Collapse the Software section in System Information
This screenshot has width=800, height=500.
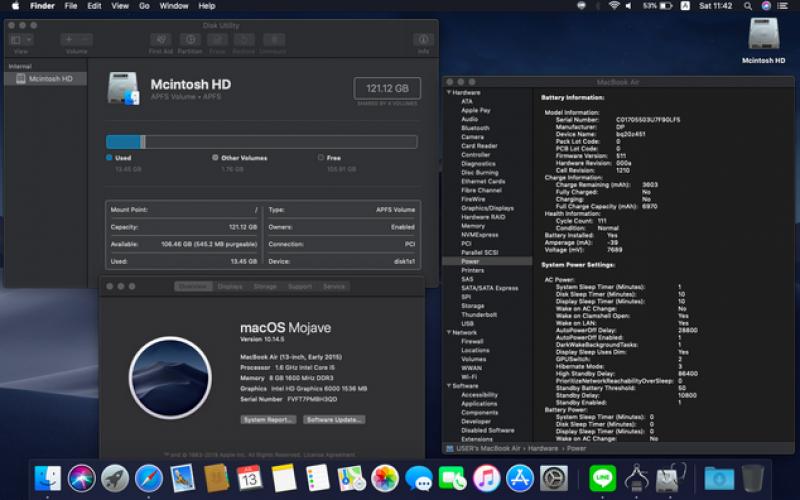(449, 386)
